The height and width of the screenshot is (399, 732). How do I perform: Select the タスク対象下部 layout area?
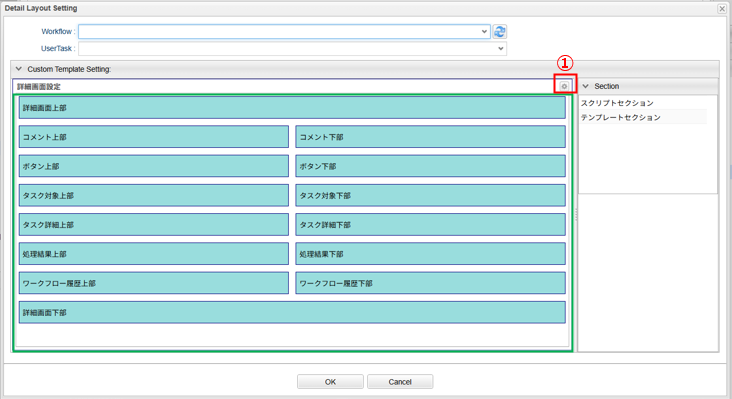tap(430, 196)
